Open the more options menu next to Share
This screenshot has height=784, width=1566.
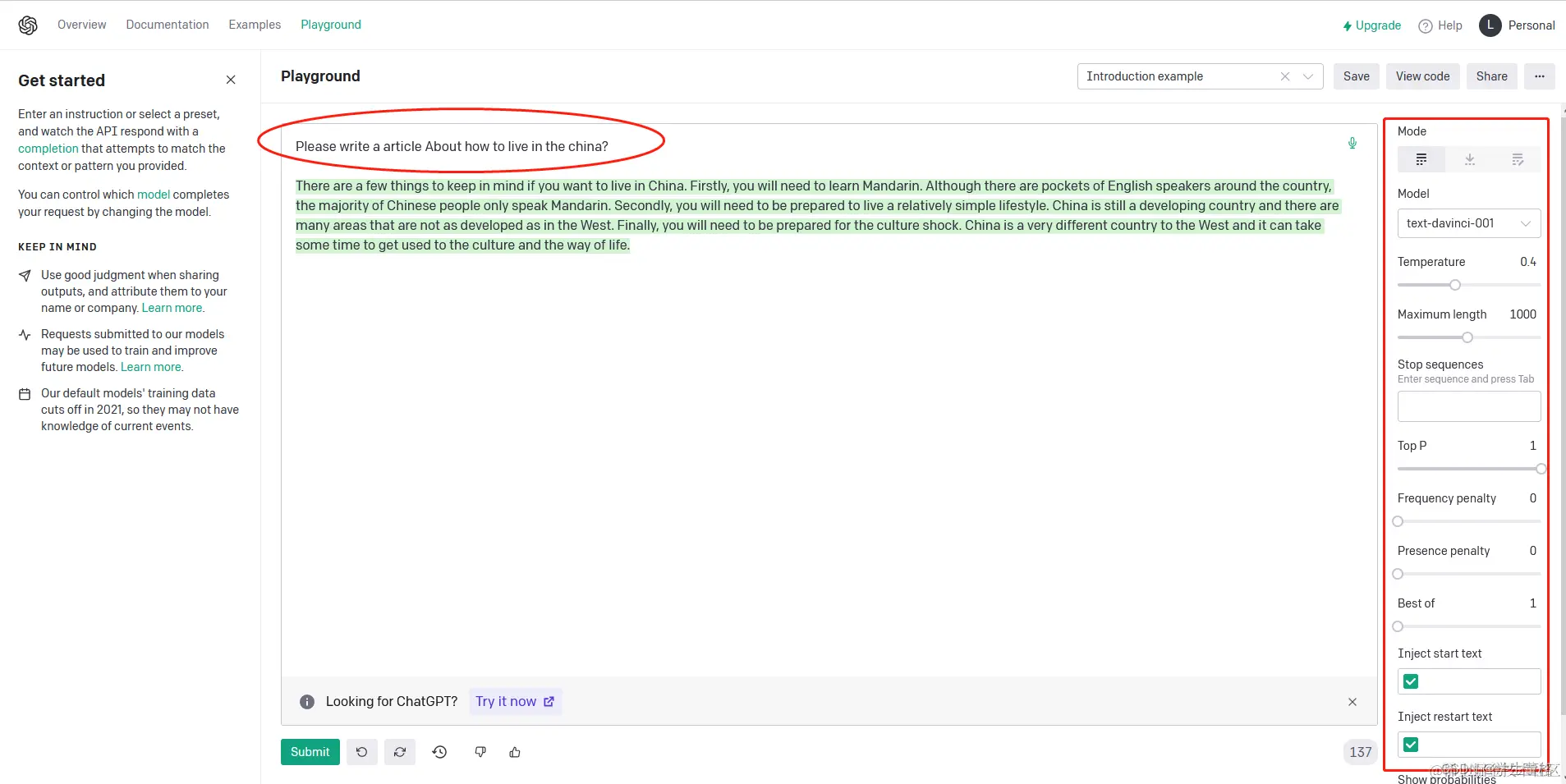(1539, 76)
